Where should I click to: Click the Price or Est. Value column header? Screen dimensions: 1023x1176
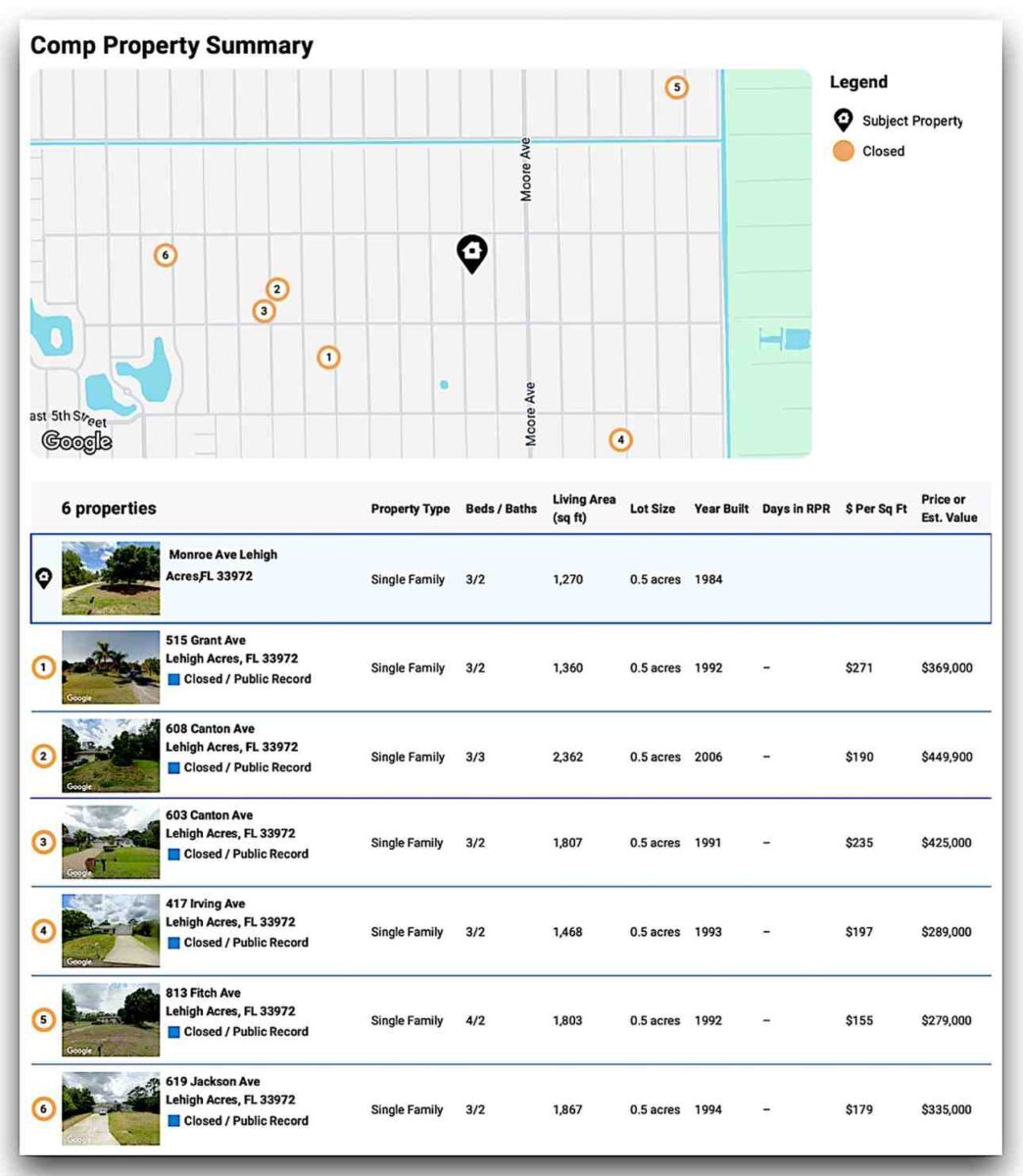pyautogui.click(x=949, y=509)
